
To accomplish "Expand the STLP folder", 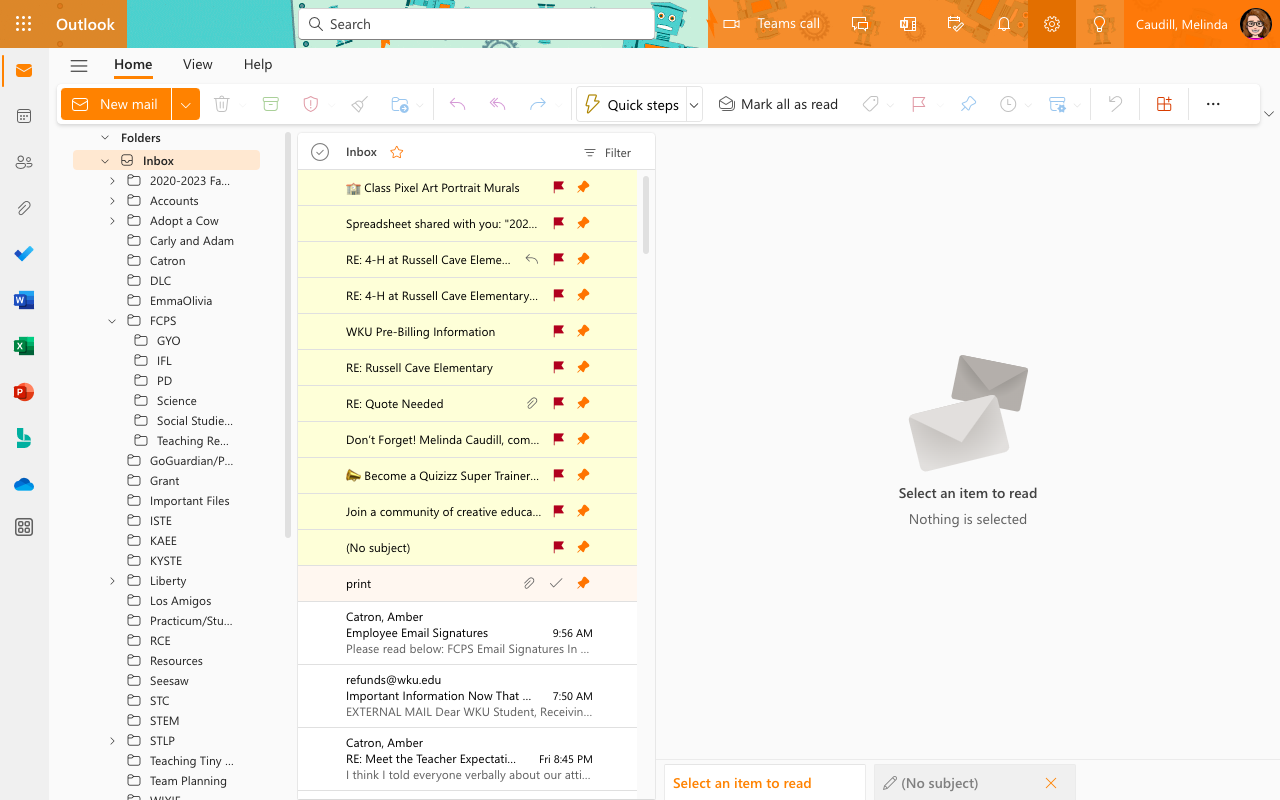I will pyautogui.click(x=112, y=741).
